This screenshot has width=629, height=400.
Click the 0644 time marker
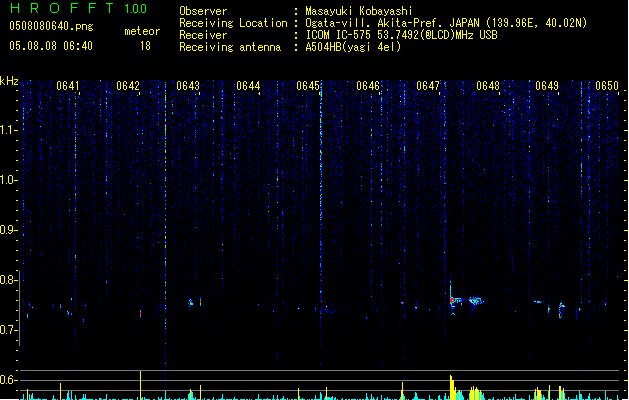(x=248, y=86)
